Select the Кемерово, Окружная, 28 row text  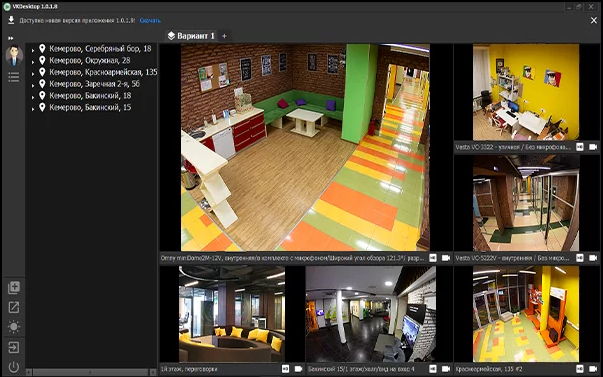tap(90, 60)
